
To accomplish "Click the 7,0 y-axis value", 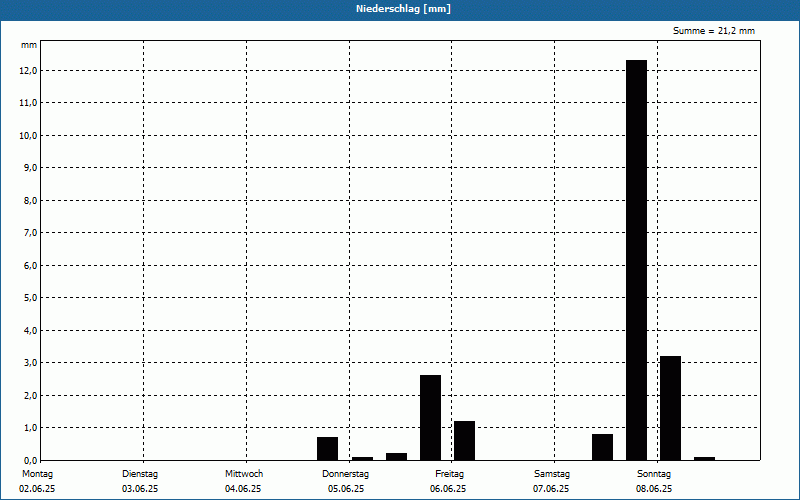I will coord(30,233).
